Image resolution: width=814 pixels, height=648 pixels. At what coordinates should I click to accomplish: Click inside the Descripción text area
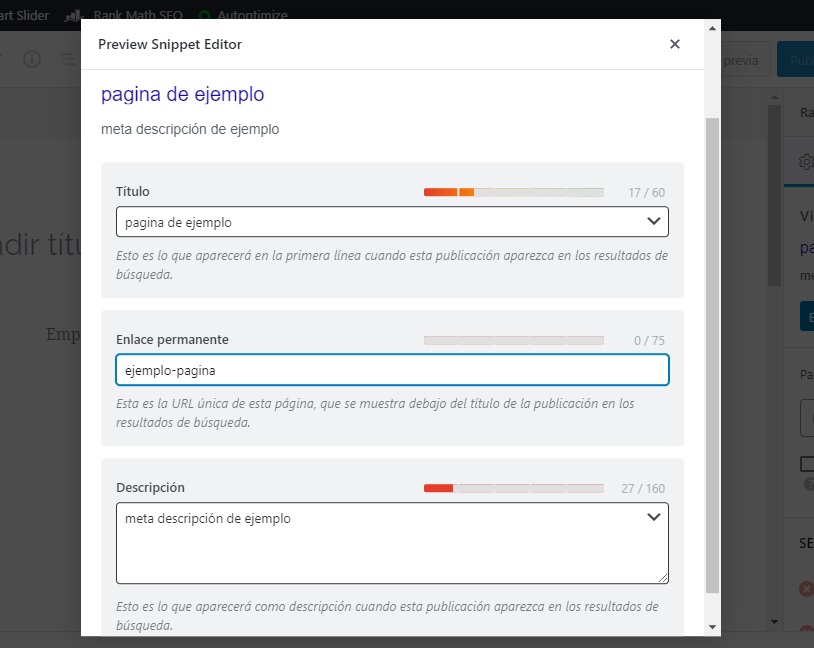point(392,548)
